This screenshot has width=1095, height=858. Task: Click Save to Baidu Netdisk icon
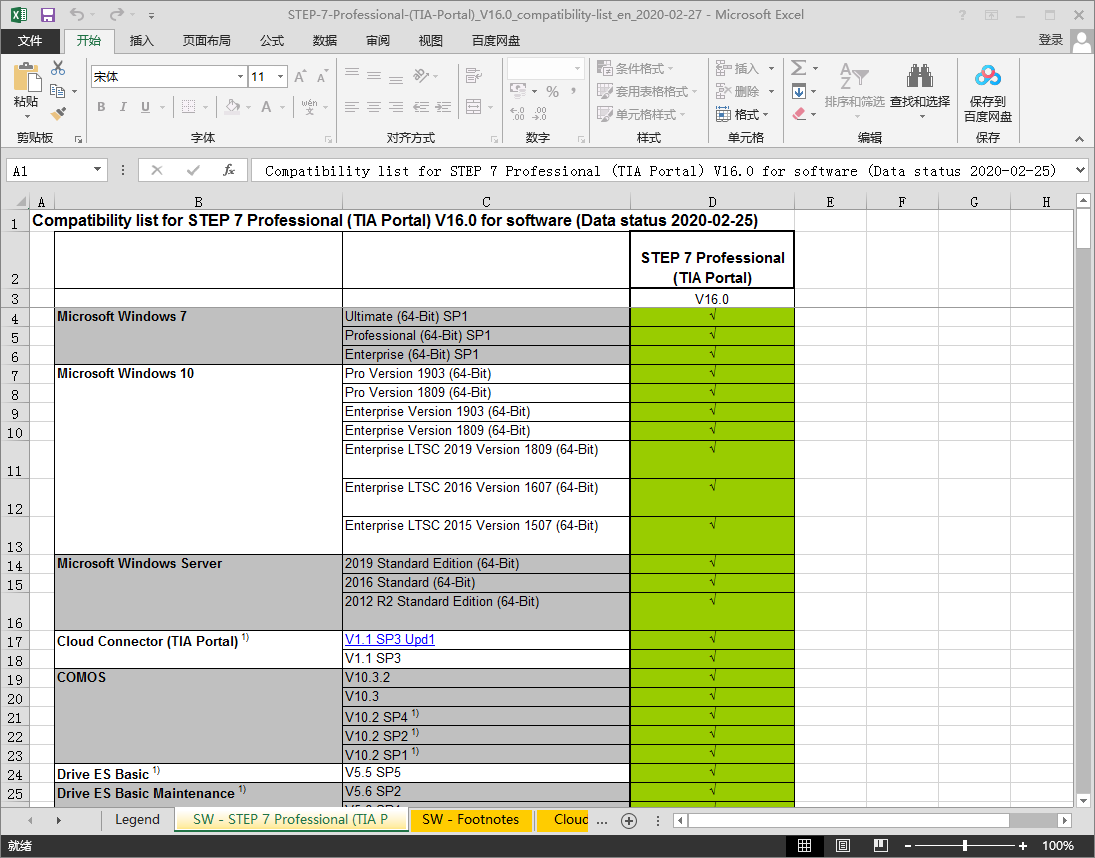[987, 77]
